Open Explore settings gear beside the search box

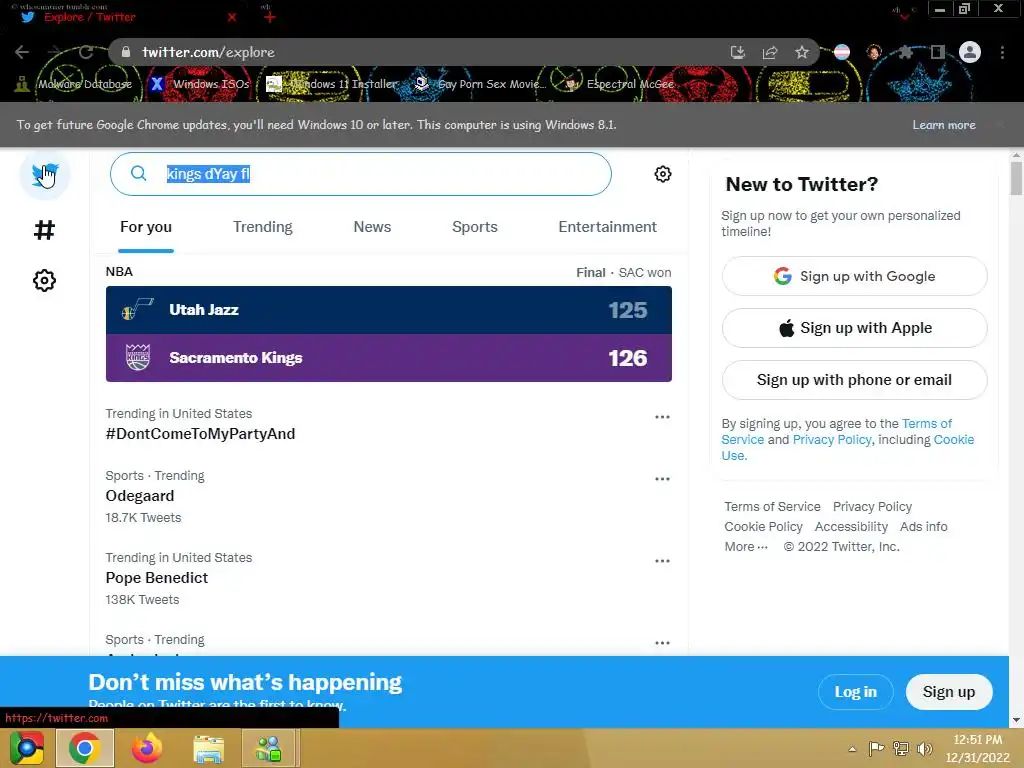click(x=663, y=174)
